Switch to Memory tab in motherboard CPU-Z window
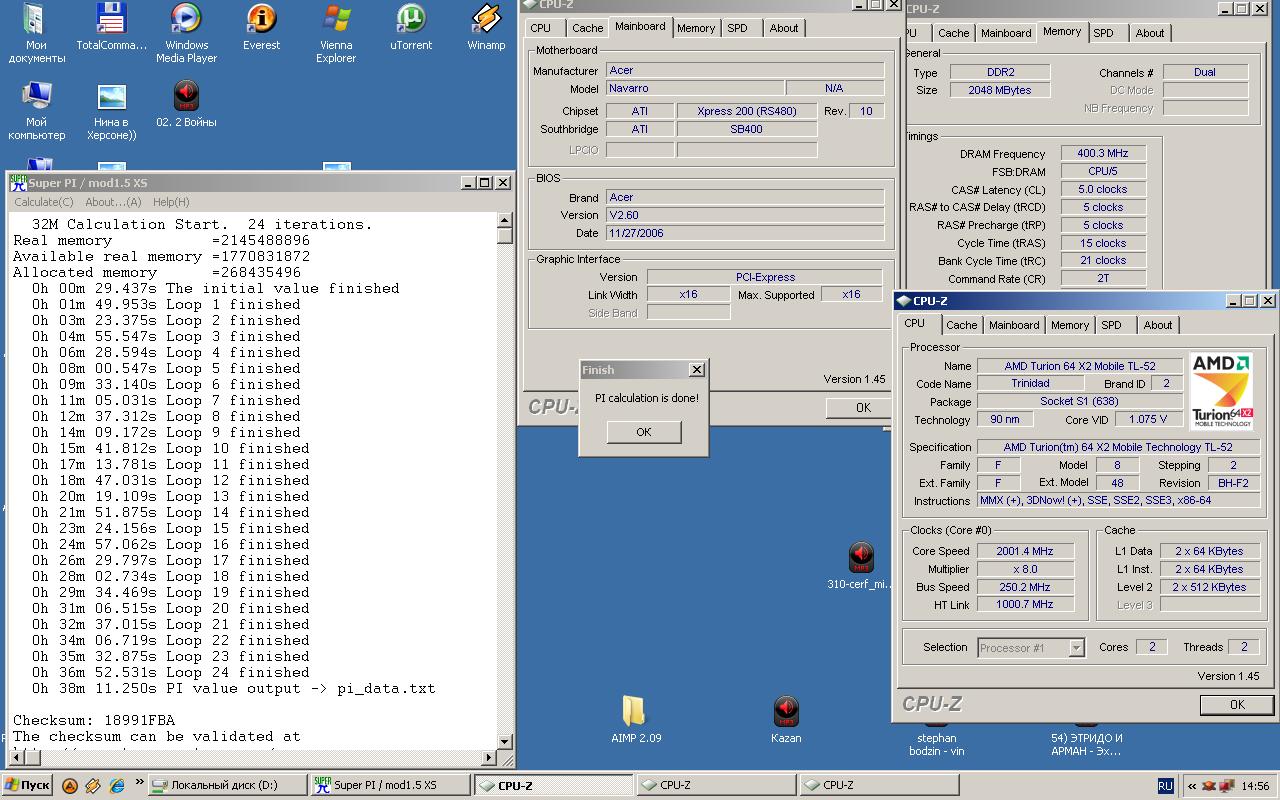Screen dimensions: 1280x800 tap(696, 28)
